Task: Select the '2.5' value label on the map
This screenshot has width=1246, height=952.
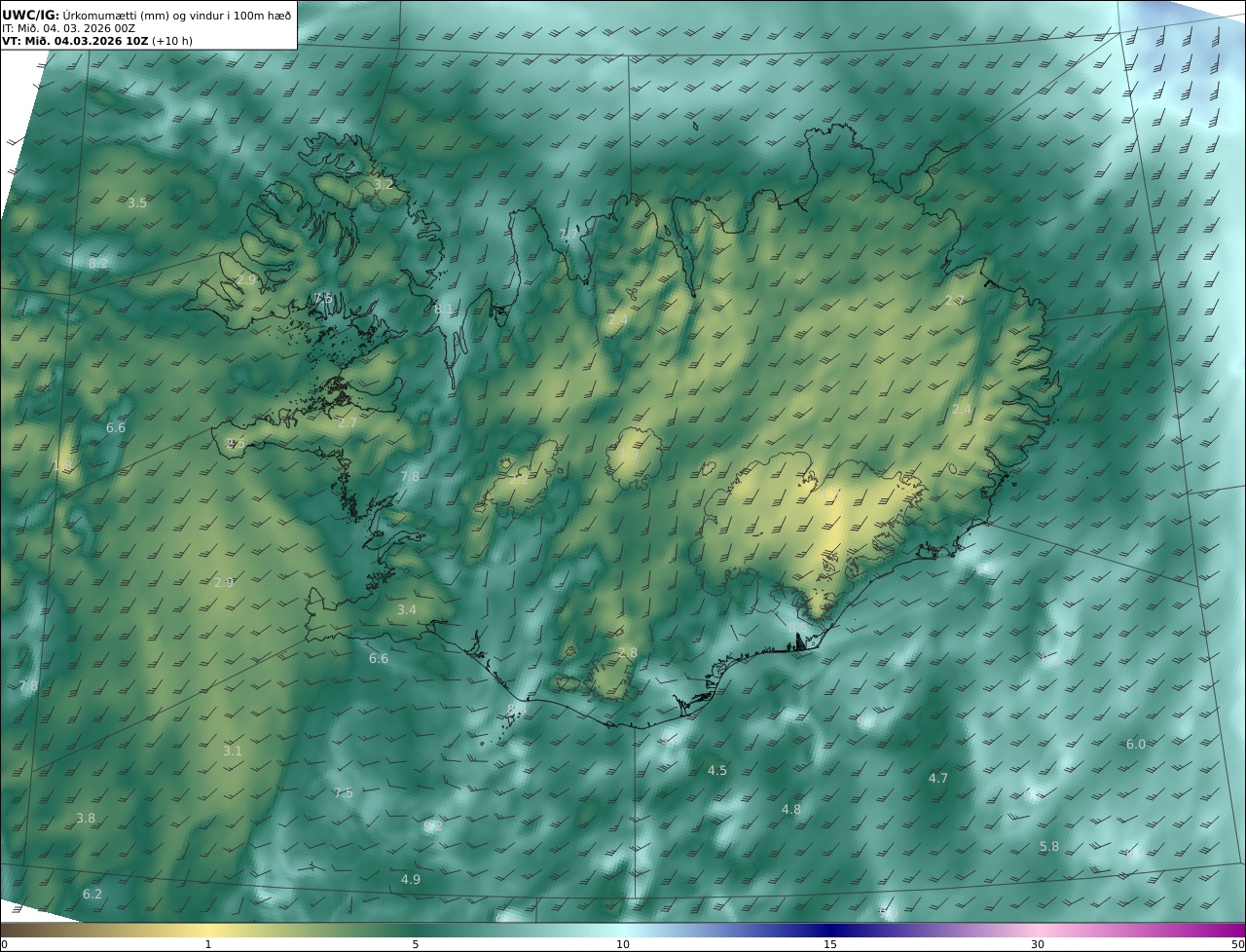Action: [236, 444]
